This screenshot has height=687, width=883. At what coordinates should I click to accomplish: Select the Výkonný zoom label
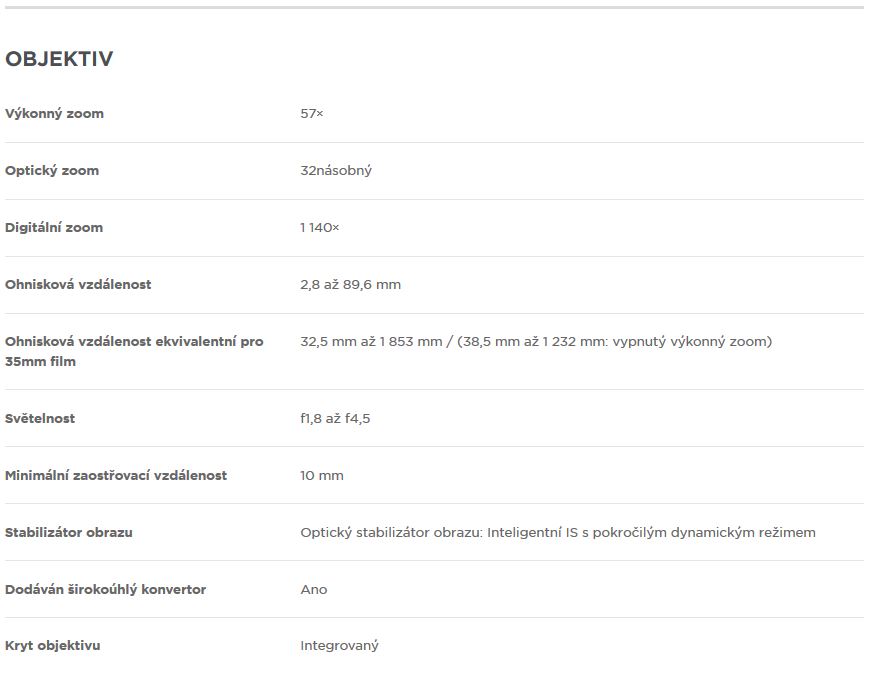(x=55, y=114)
